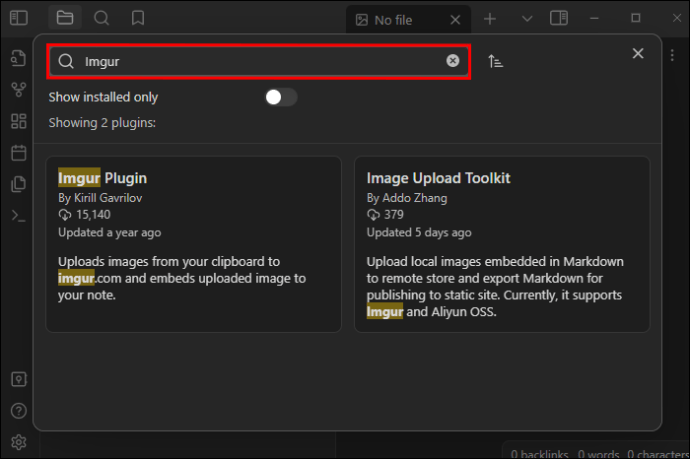Screen dimensions: 690x459
Task: Click the sort order icon
Action: point(495,61)
